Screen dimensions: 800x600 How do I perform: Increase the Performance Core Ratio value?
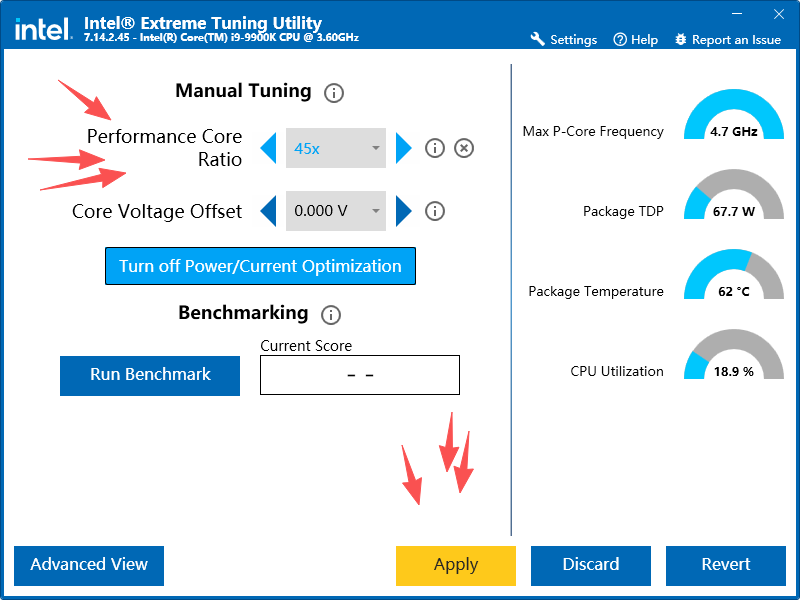pyautogui.click(x=403, y=148)
